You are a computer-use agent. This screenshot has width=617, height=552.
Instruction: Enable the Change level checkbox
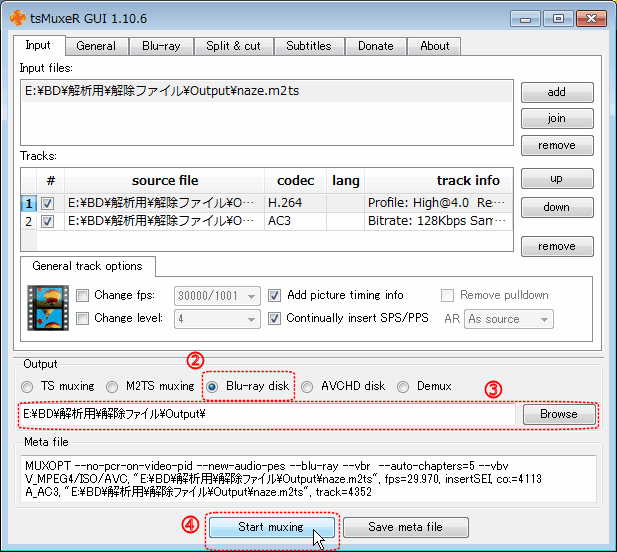point(84,319)
